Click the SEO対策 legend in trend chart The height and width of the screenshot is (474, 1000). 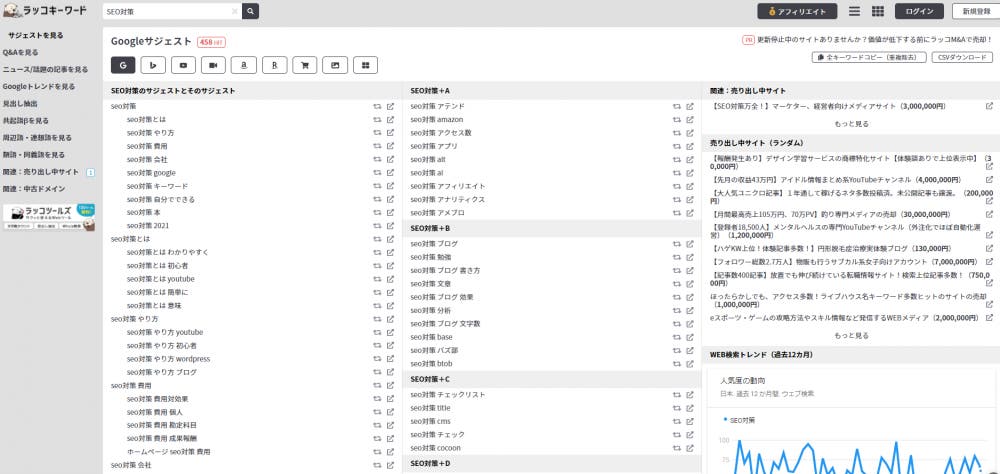(x=740, y=420)
